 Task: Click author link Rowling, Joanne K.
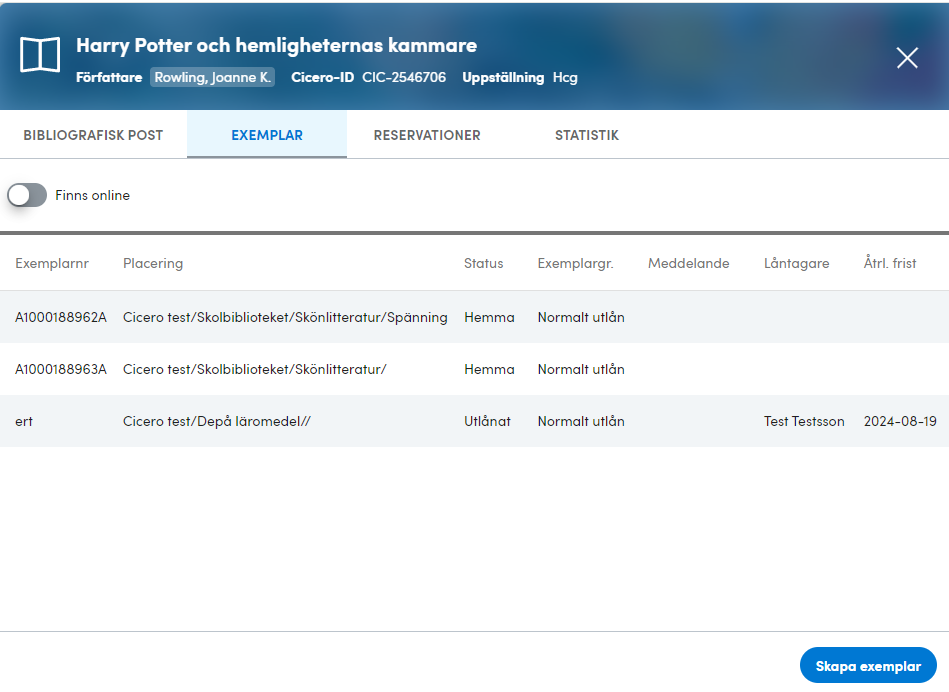click(212, 77)
